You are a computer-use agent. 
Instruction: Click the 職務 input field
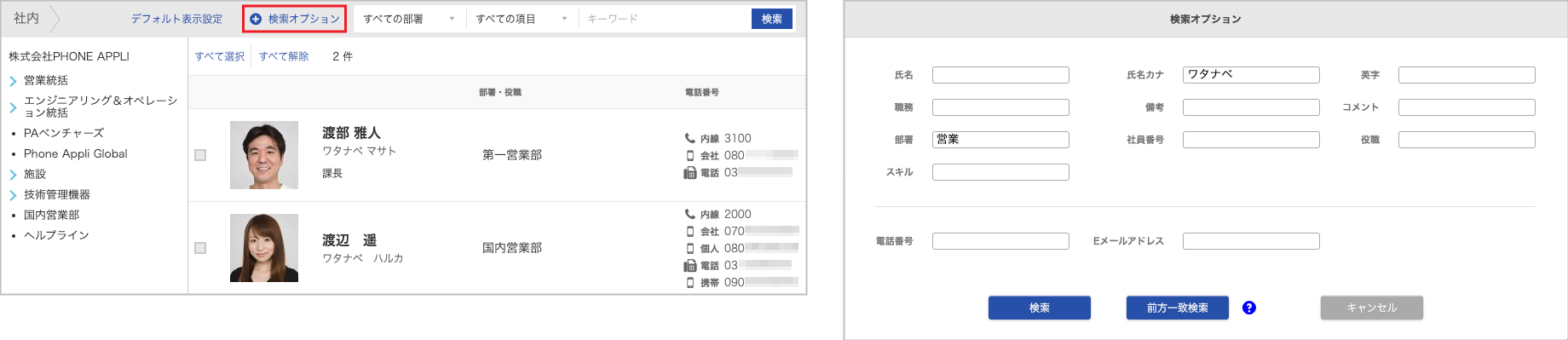(1000, 107)
